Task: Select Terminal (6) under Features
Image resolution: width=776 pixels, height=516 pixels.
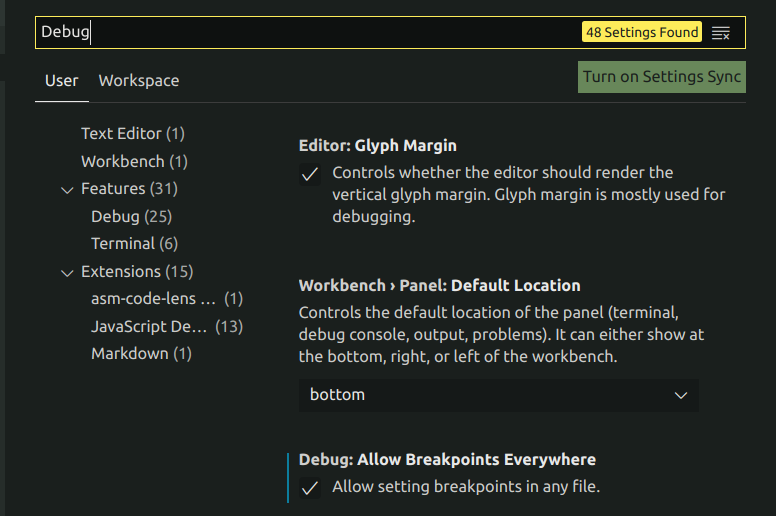Action: 134,244
